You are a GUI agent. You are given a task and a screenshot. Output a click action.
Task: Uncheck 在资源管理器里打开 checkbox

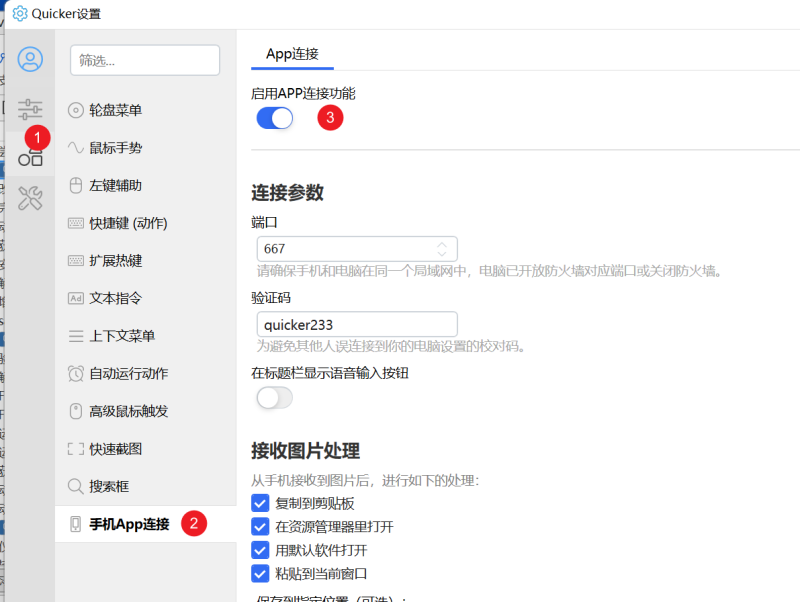(260, 526)
